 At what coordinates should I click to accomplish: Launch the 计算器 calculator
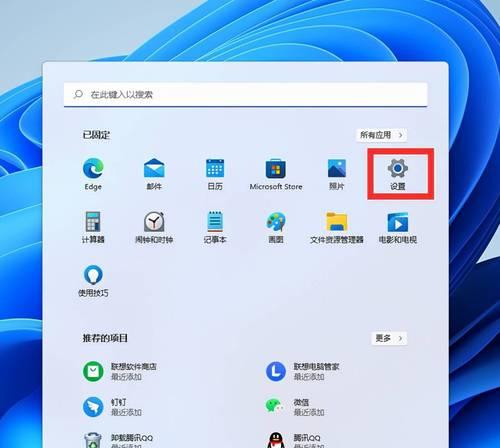pos(93,227)
